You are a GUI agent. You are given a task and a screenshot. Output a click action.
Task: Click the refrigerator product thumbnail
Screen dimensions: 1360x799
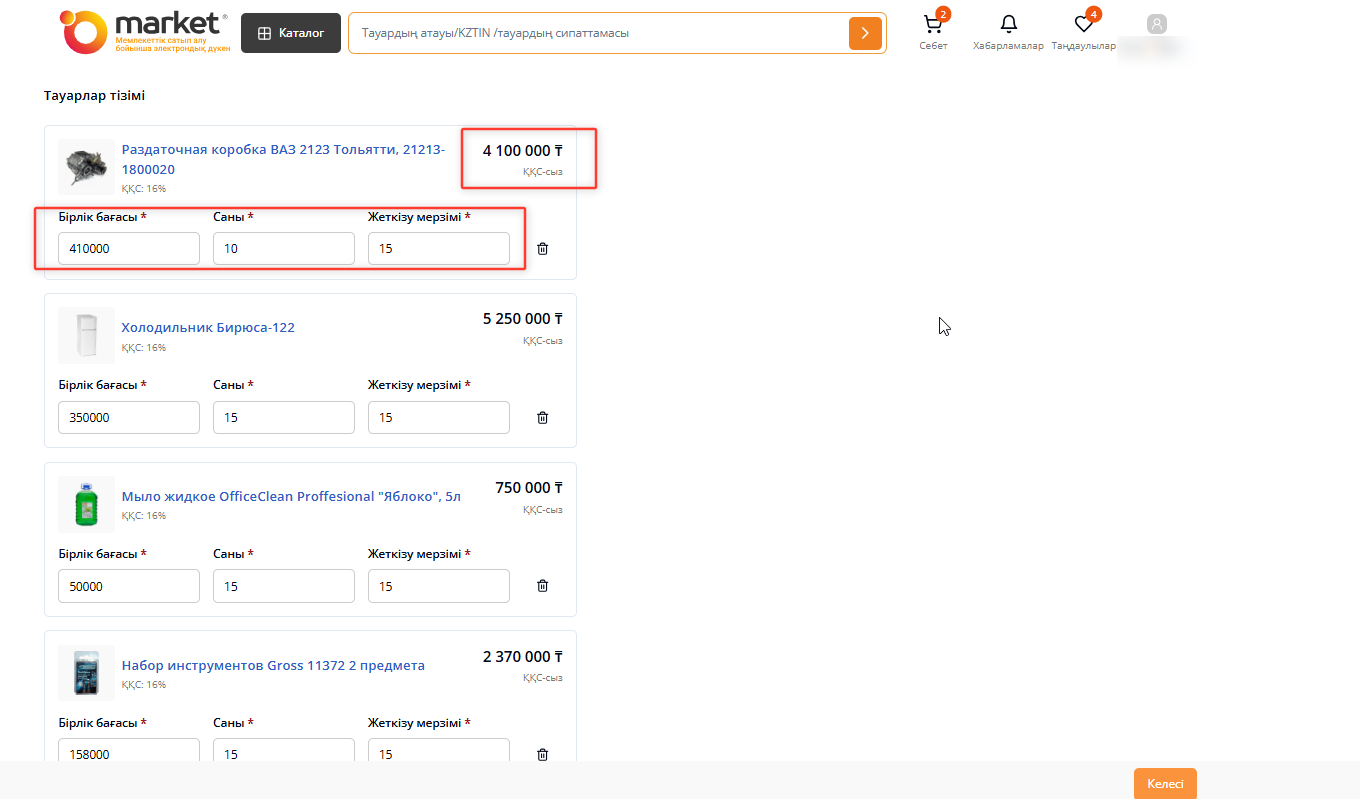(x=86, y=335)
